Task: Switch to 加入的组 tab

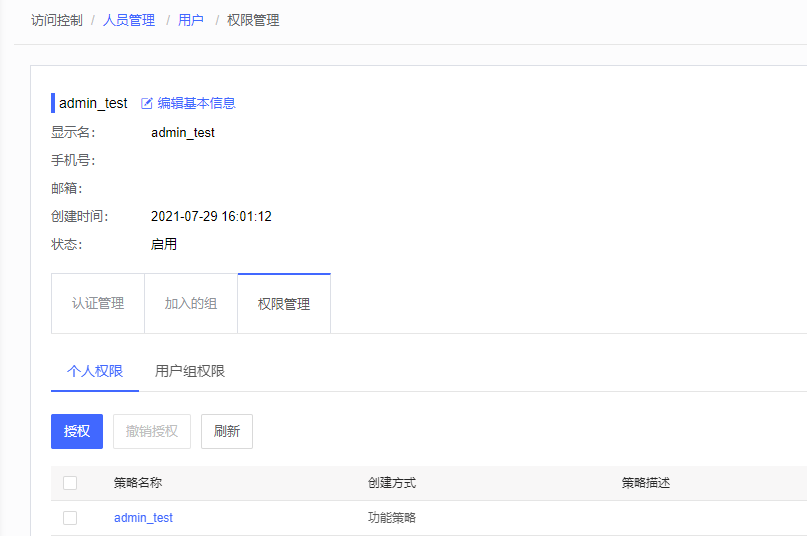Action: coord(191,303)
